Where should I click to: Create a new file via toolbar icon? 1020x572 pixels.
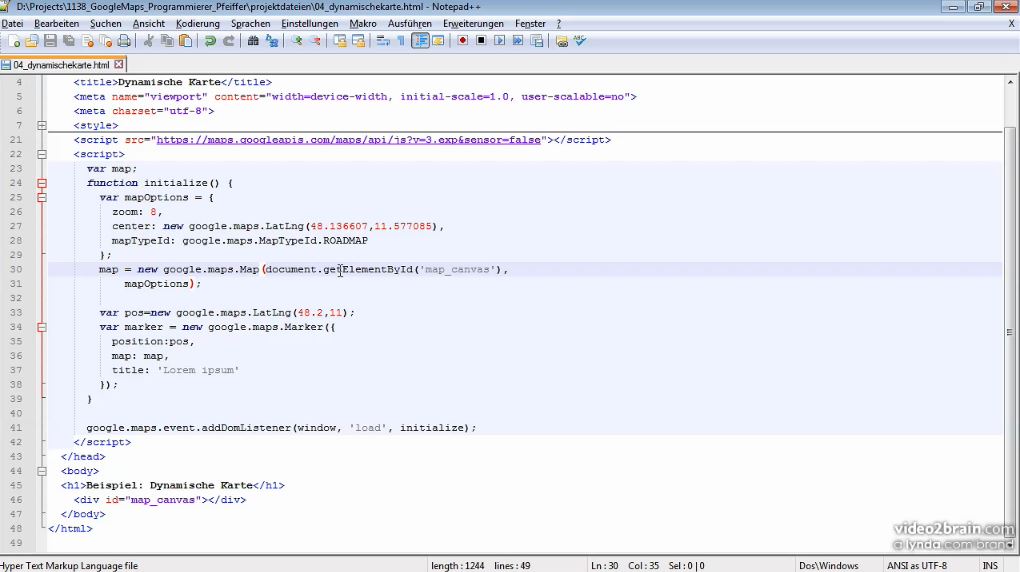pyautogui.click(x=14, y=41)
